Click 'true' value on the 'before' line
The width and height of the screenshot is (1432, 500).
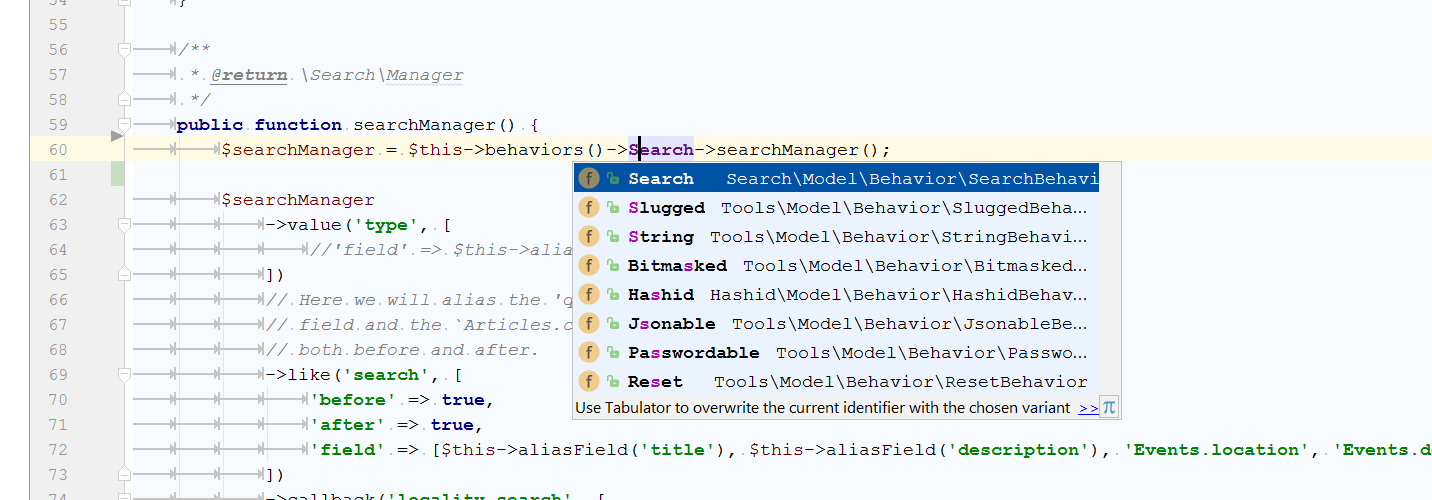(463, 400)
